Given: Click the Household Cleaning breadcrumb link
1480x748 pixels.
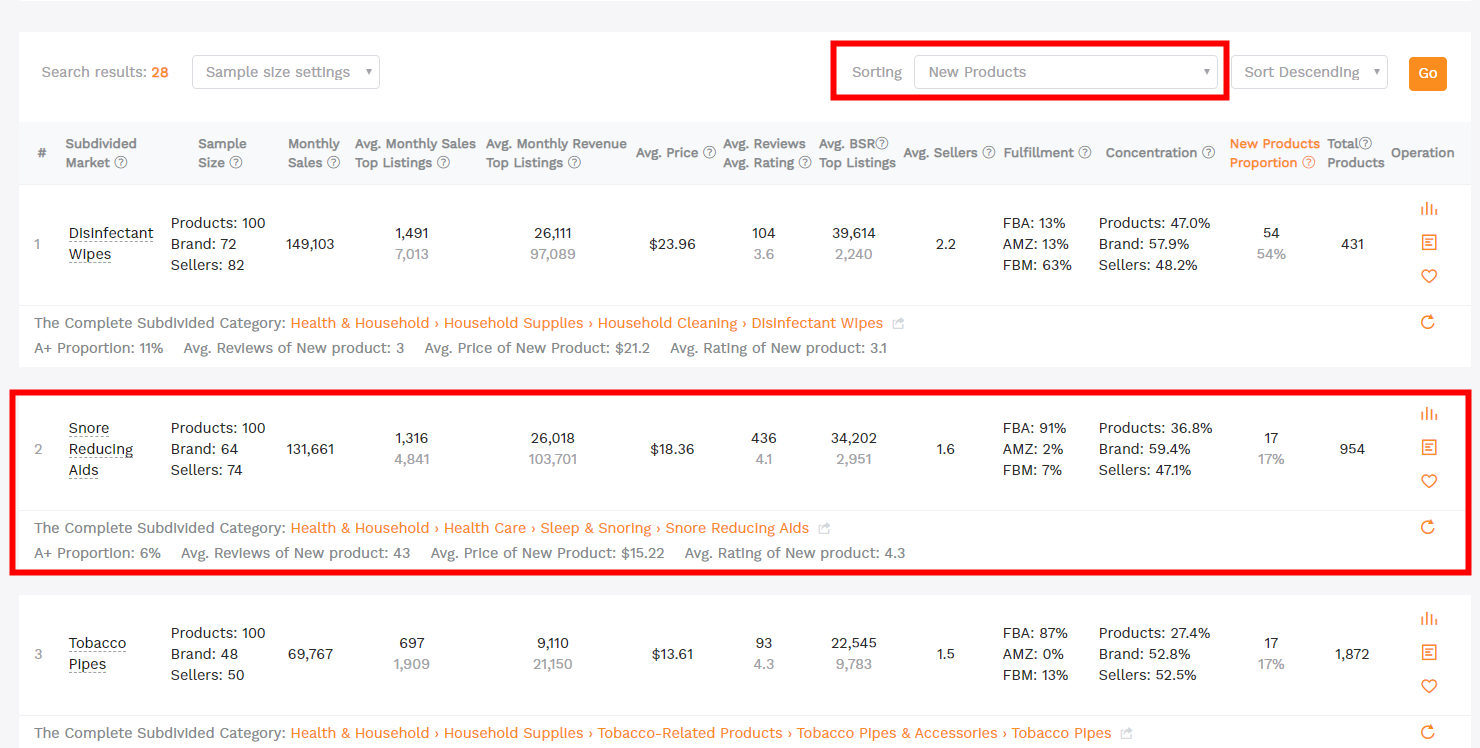Looking at the screenshot, I should click(667, 323).
